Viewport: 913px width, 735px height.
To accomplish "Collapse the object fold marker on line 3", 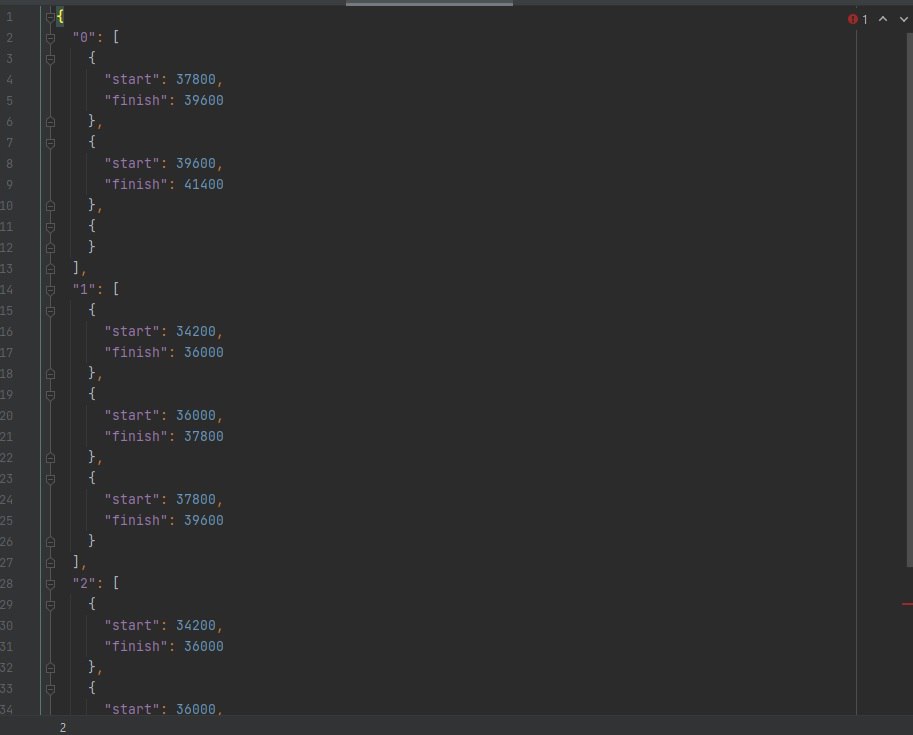I will 51,59.
